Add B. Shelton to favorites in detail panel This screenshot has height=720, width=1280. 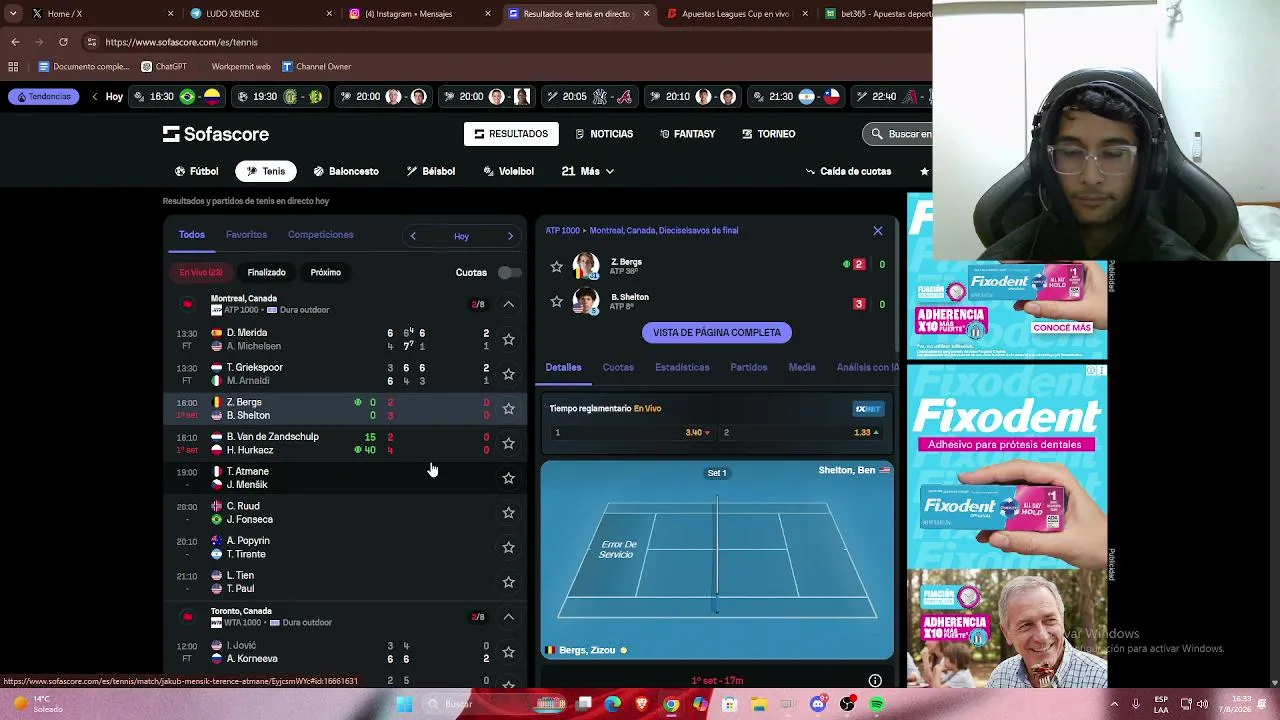[x=557, y=301]
